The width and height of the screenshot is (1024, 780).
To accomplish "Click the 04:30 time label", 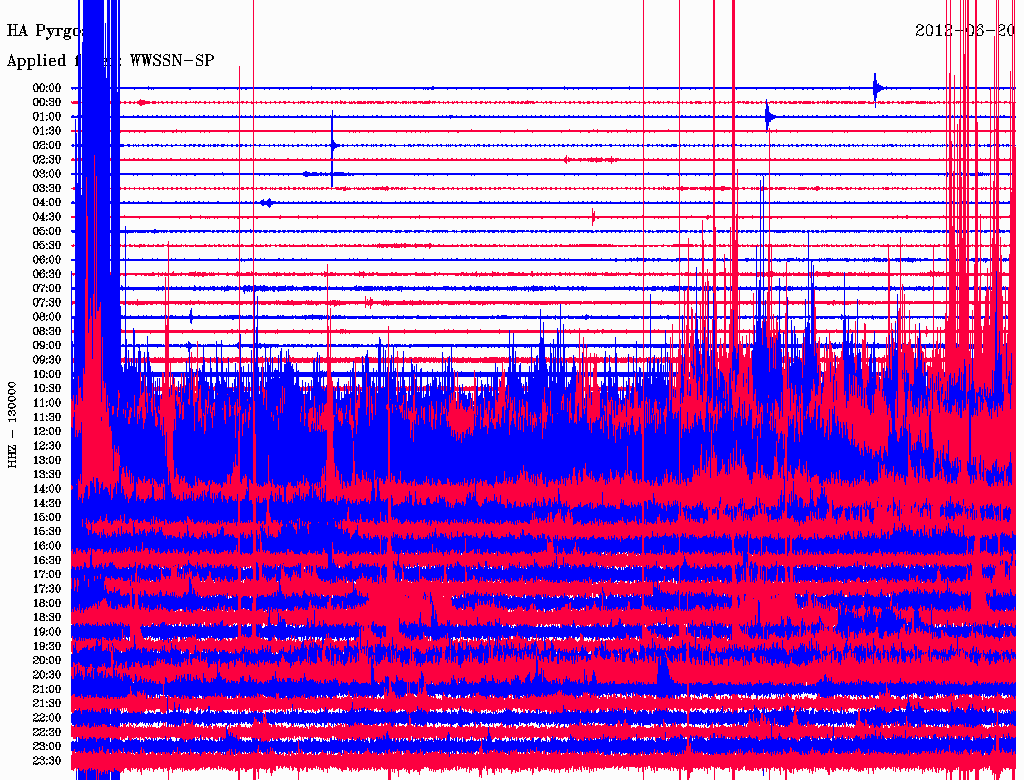I will click(x=47, y=217).
